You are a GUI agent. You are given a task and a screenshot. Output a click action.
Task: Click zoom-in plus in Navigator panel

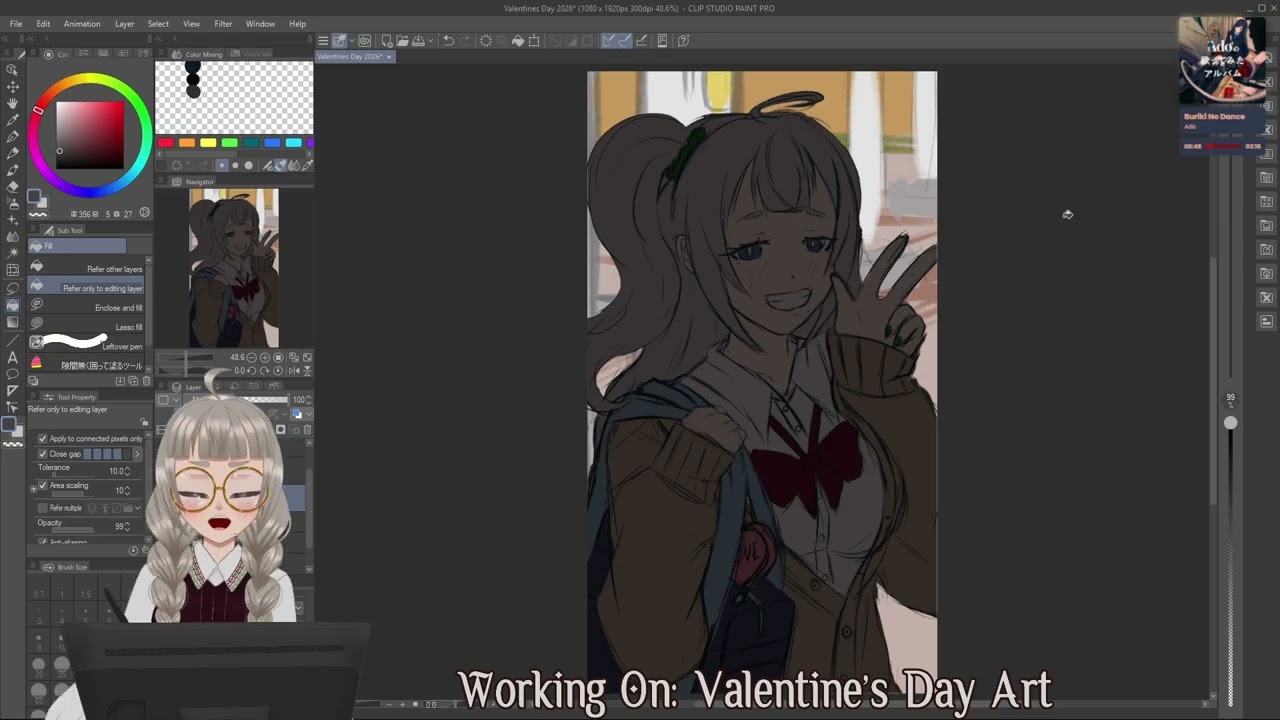pos(265,357)
